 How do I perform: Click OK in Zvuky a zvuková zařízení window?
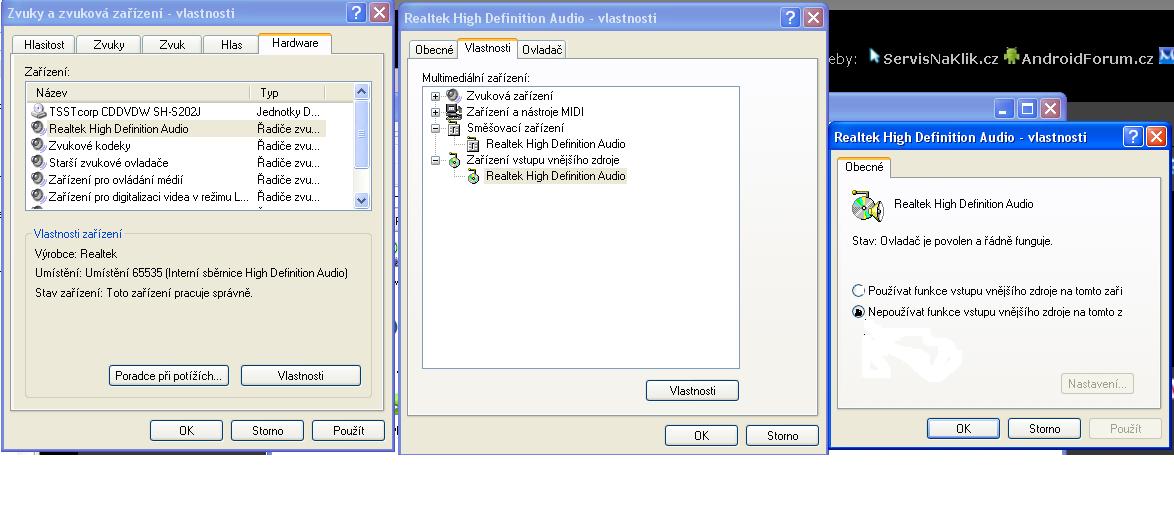coord(186,431)
